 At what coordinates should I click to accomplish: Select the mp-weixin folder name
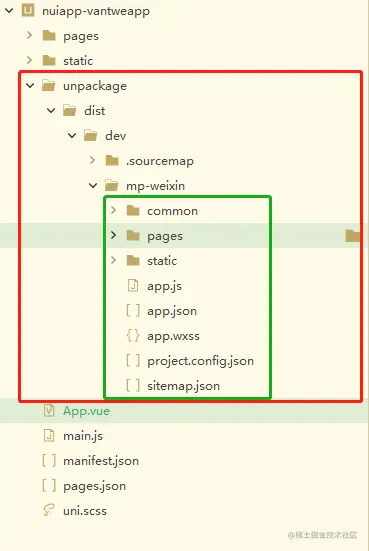155,186
